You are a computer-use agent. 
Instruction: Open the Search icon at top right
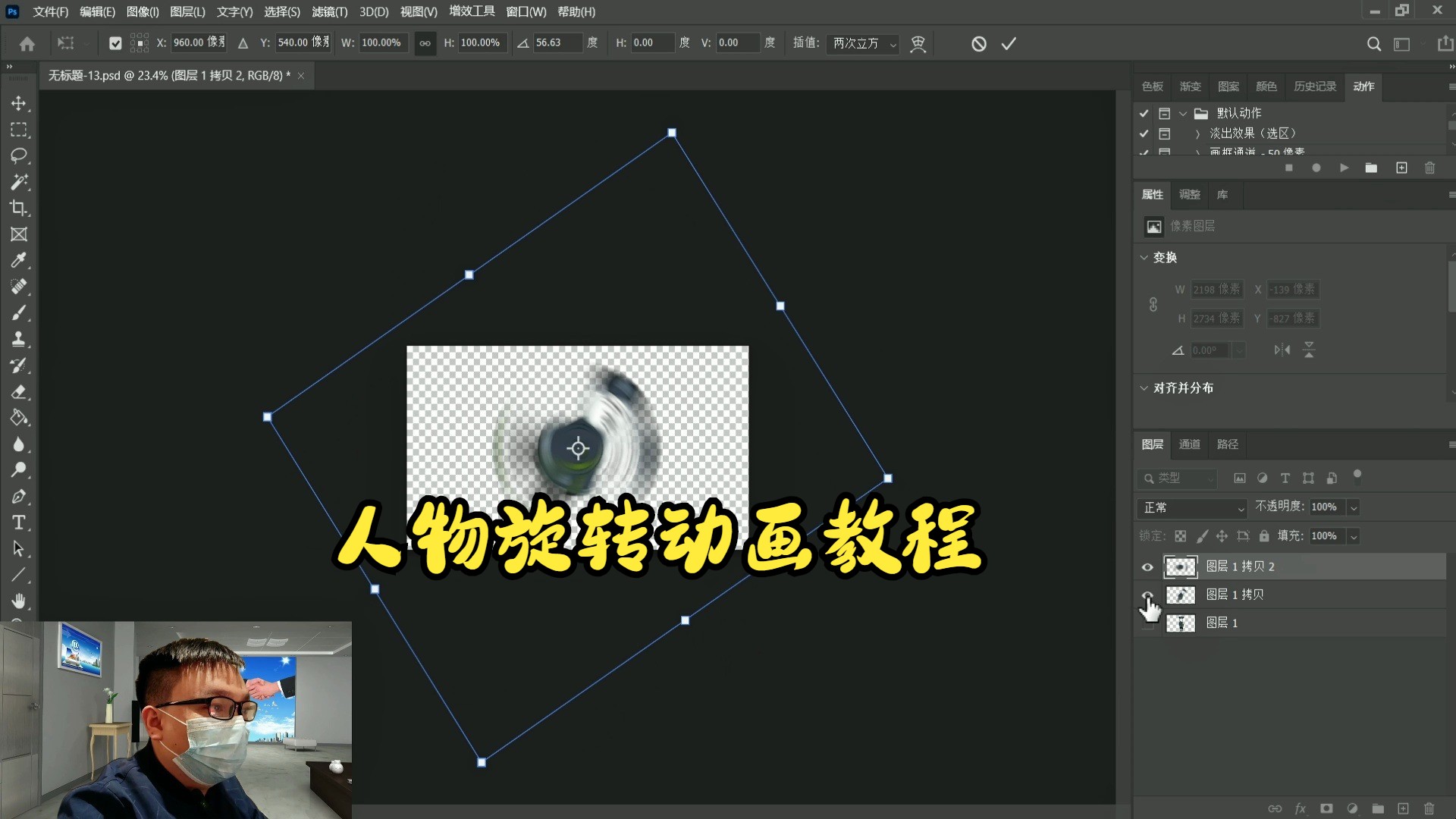[x=1373, y=44]
